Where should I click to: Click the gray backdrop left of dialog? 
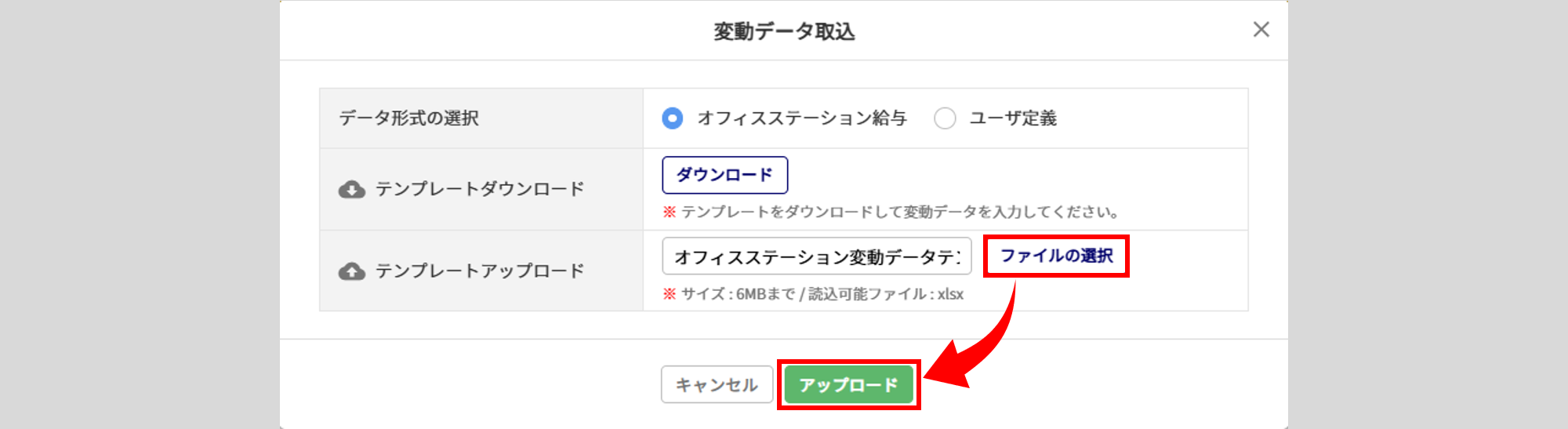(140, 214)
